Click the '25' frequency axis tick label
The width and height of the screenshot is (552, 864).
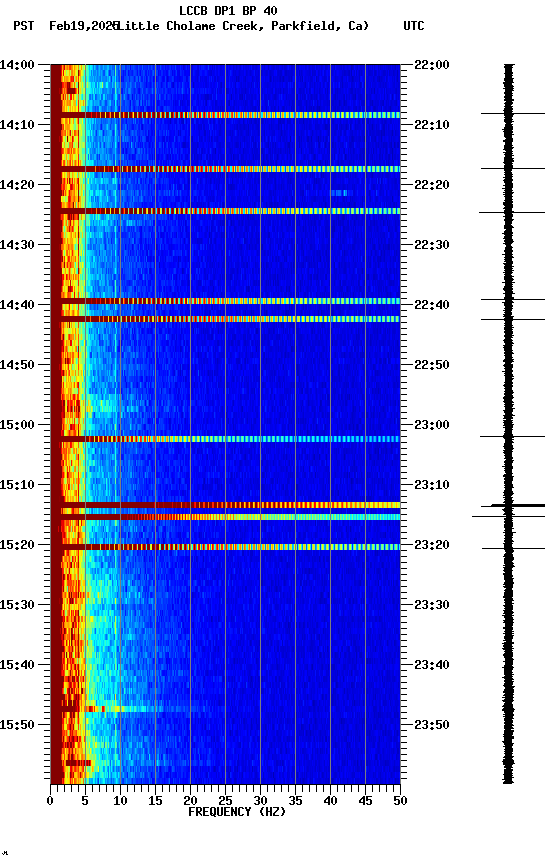(x=225, y=801)
